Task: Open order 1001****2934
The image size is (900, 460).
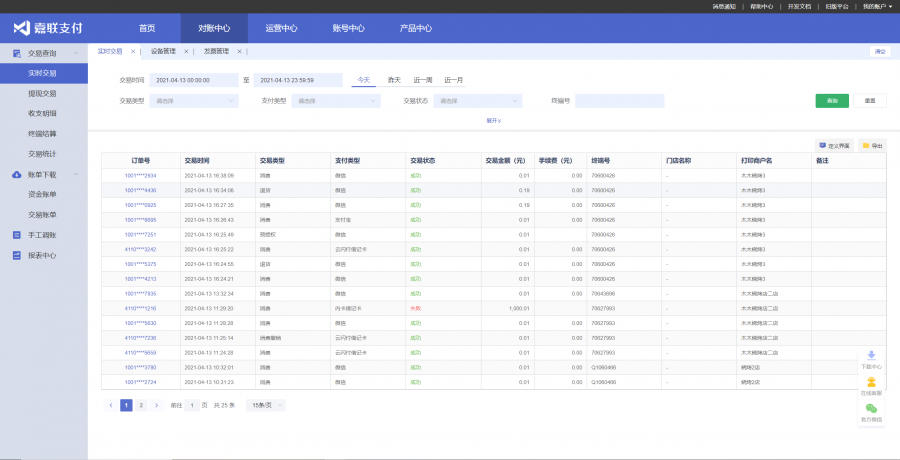Action: (x=141, y=175)
